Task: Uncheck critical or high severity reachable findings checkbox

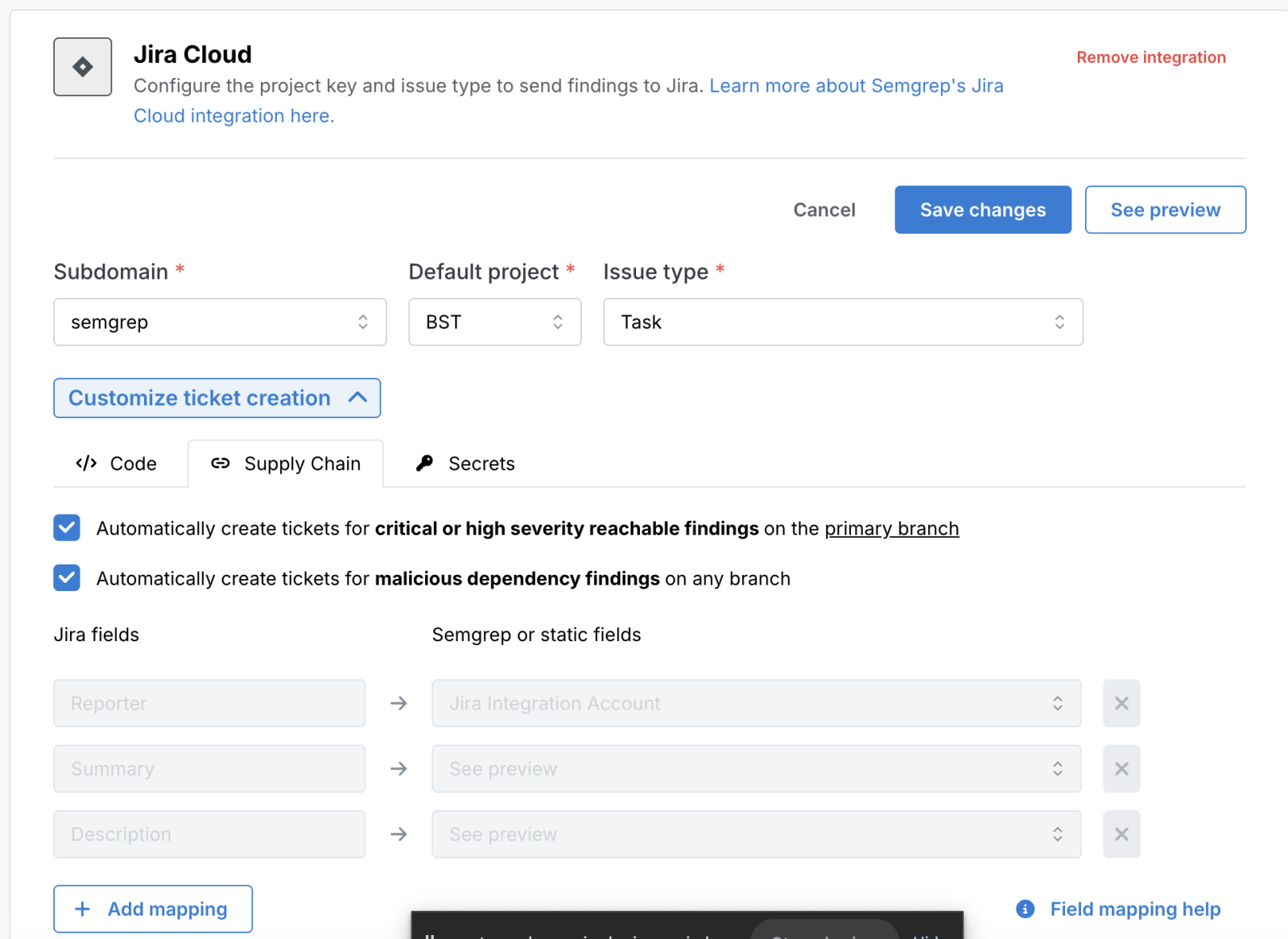Action: 67,528
